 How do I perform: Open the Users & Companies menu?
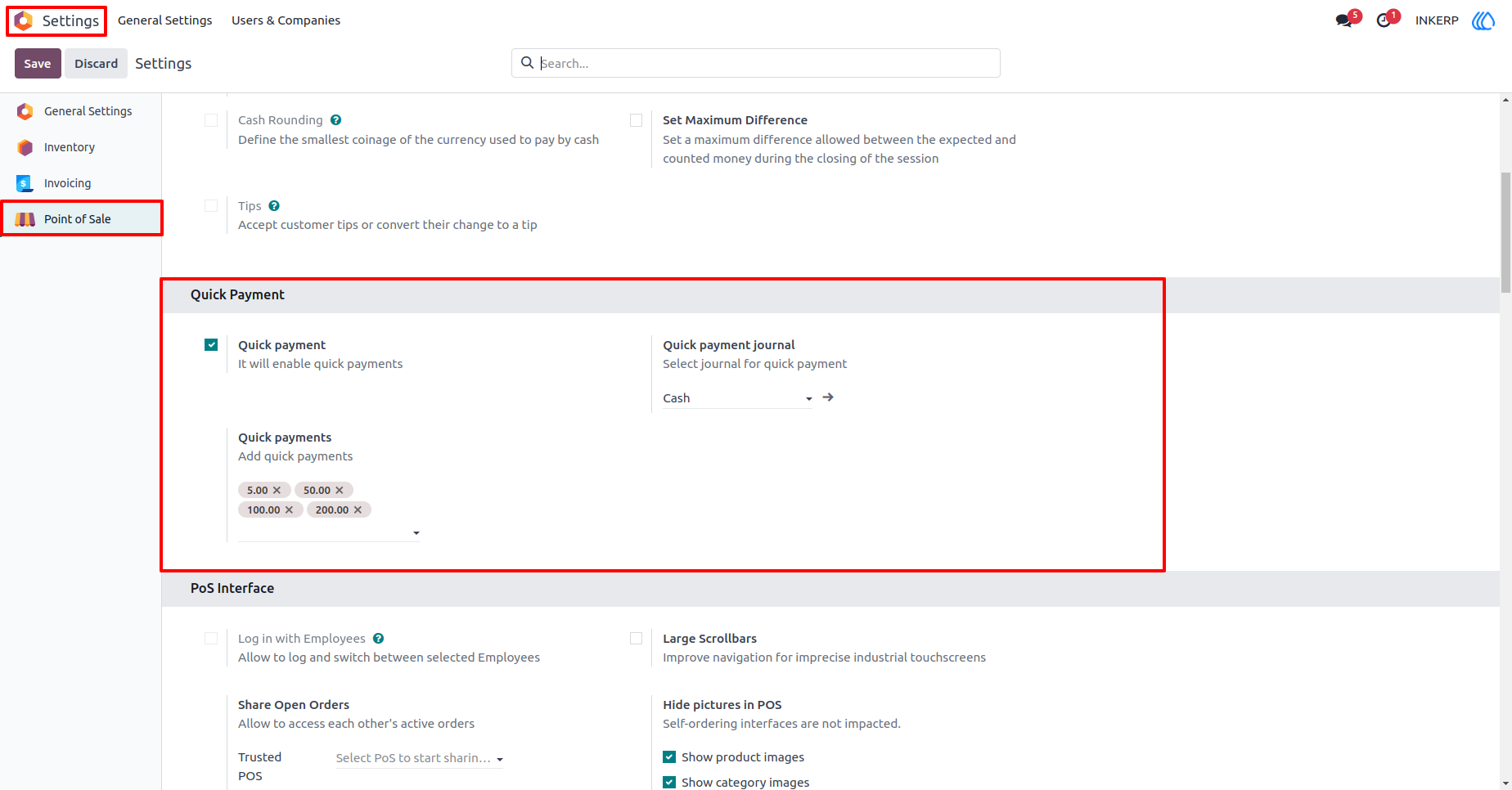coord(286,20)
